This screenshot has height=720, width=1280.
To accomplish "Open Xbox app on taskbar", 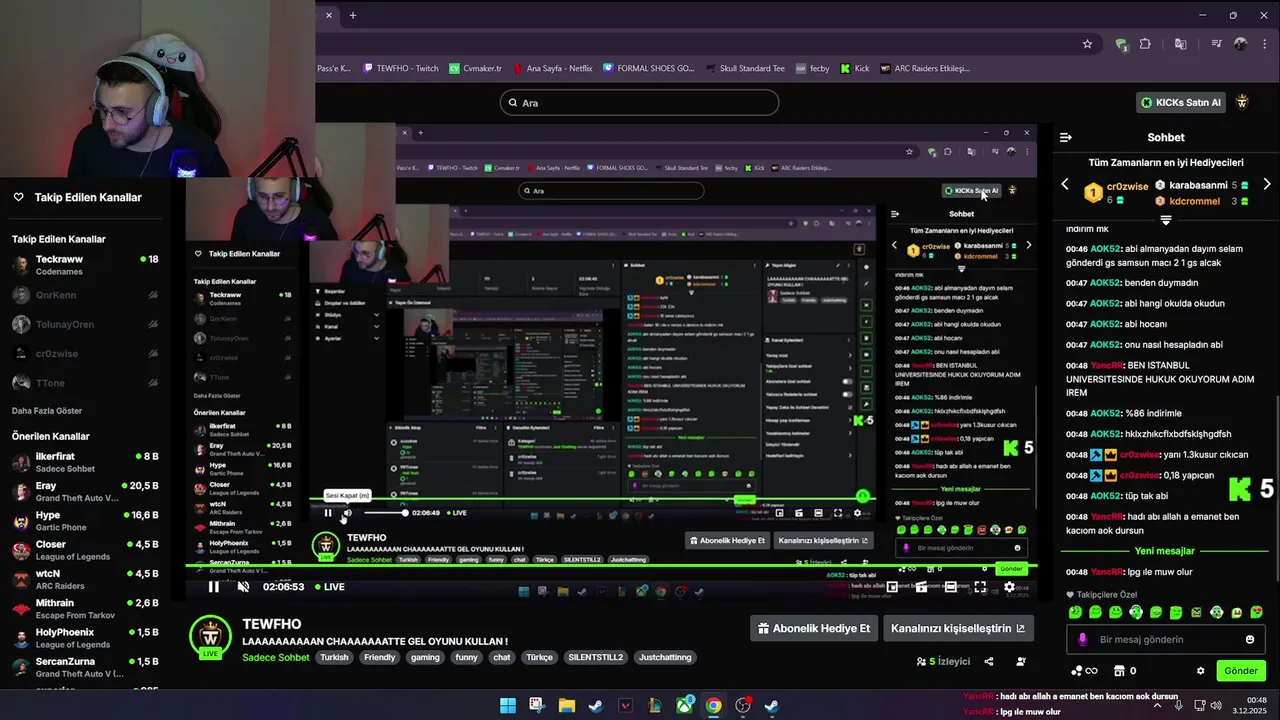I will point(684,706).
